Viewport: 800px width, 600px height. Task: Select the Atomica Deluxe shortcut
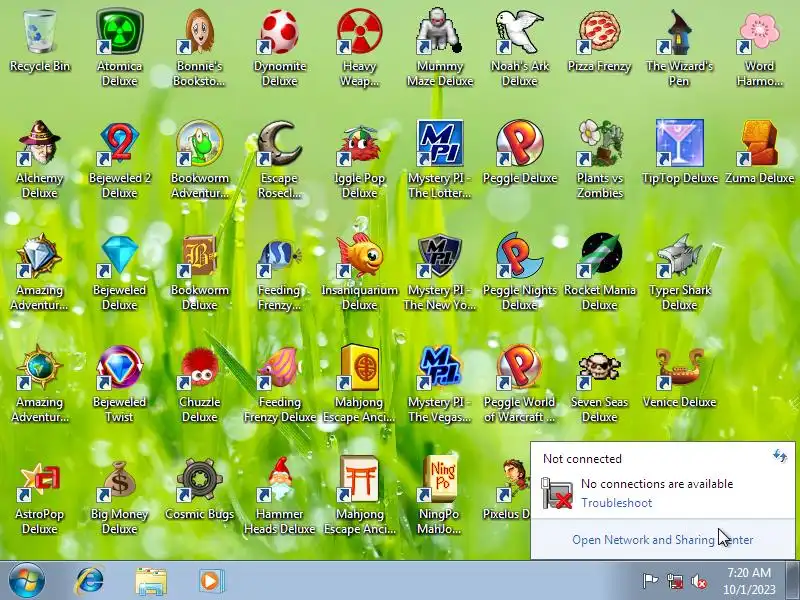coord(119,32)
